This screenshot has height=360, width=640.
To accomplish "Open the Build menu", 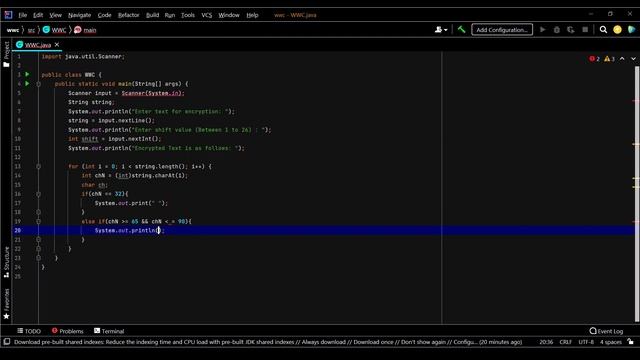I will click(152, 15).
